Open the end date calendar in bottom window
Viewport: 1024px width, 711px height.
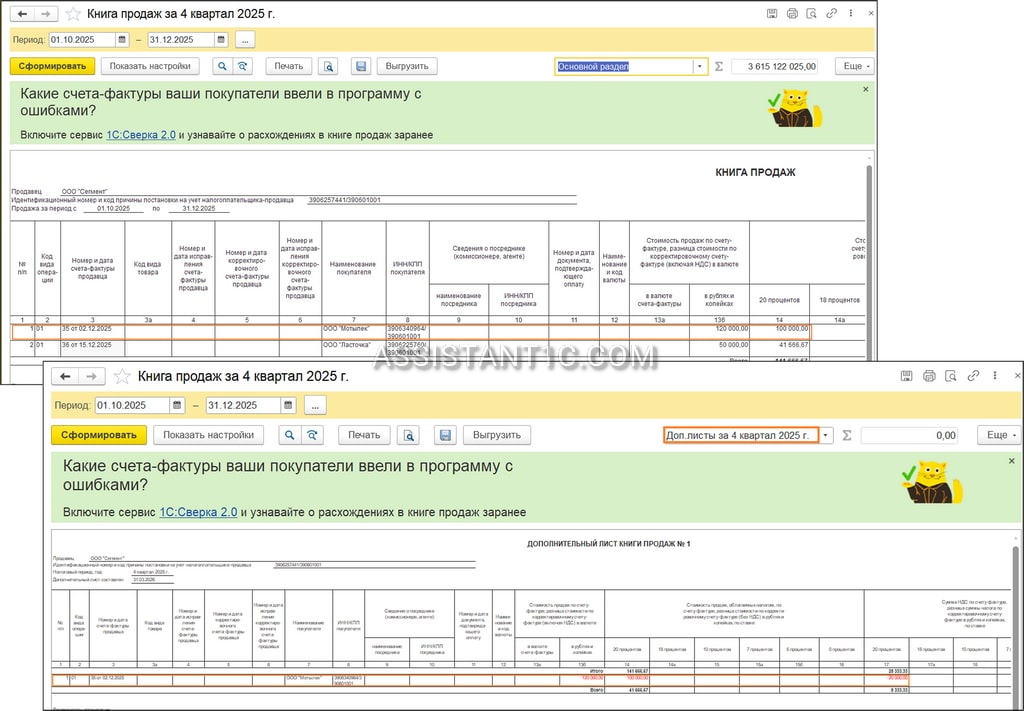point(288,405)
